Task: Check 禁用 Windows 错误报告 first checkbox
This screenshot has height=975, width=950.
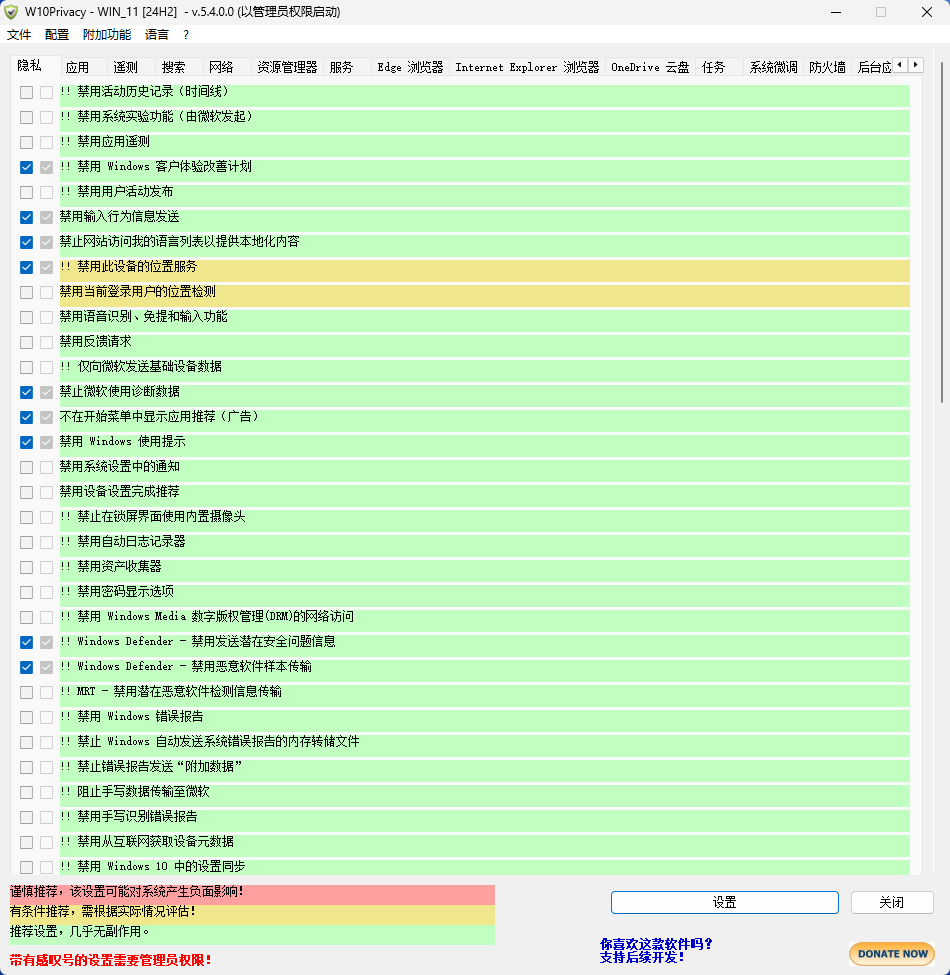Action: tap(26, 717)
